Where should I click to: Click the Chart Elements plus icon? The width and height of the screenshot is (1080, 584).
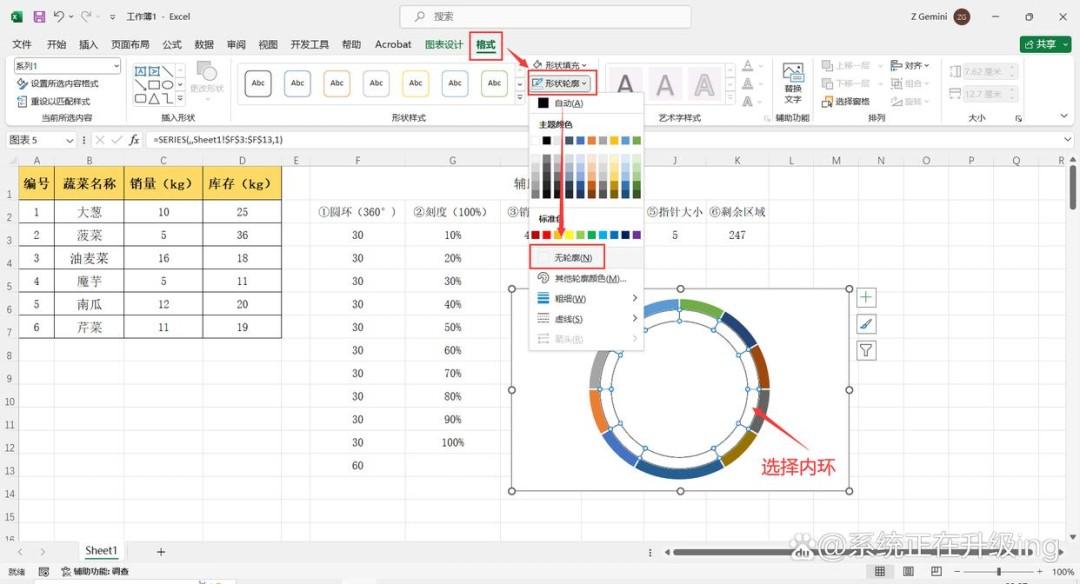tap(866, 298)
